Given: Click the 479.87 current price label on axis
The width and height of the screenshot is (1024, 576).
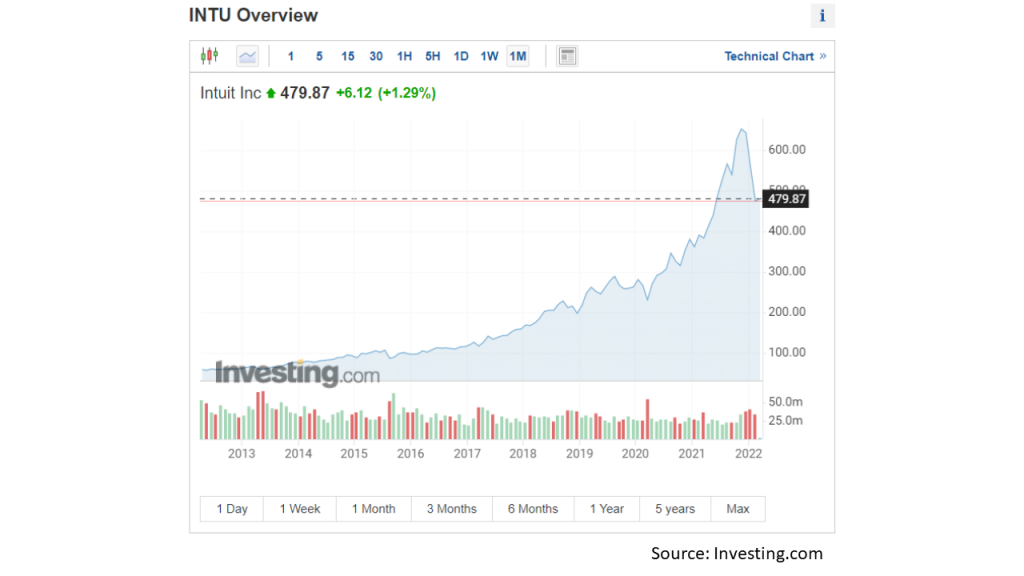Looking at the screenshot, I should click(786, 199).
